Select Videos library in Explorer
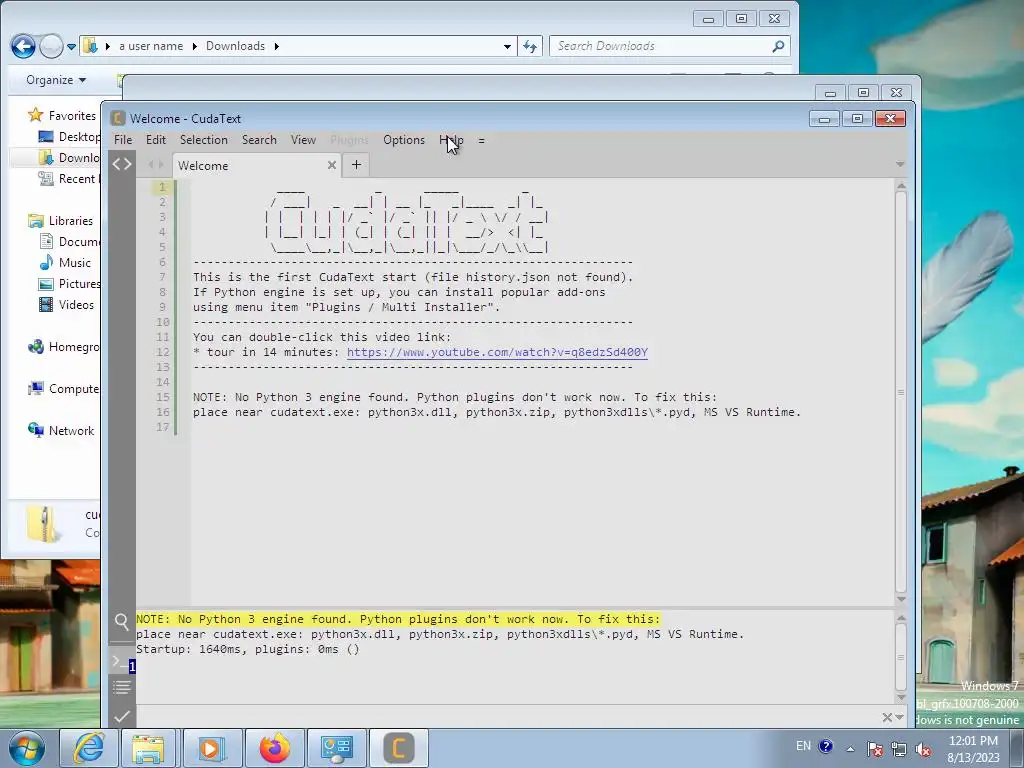Viewport: 1024px width, 768px height. [67, 304]
